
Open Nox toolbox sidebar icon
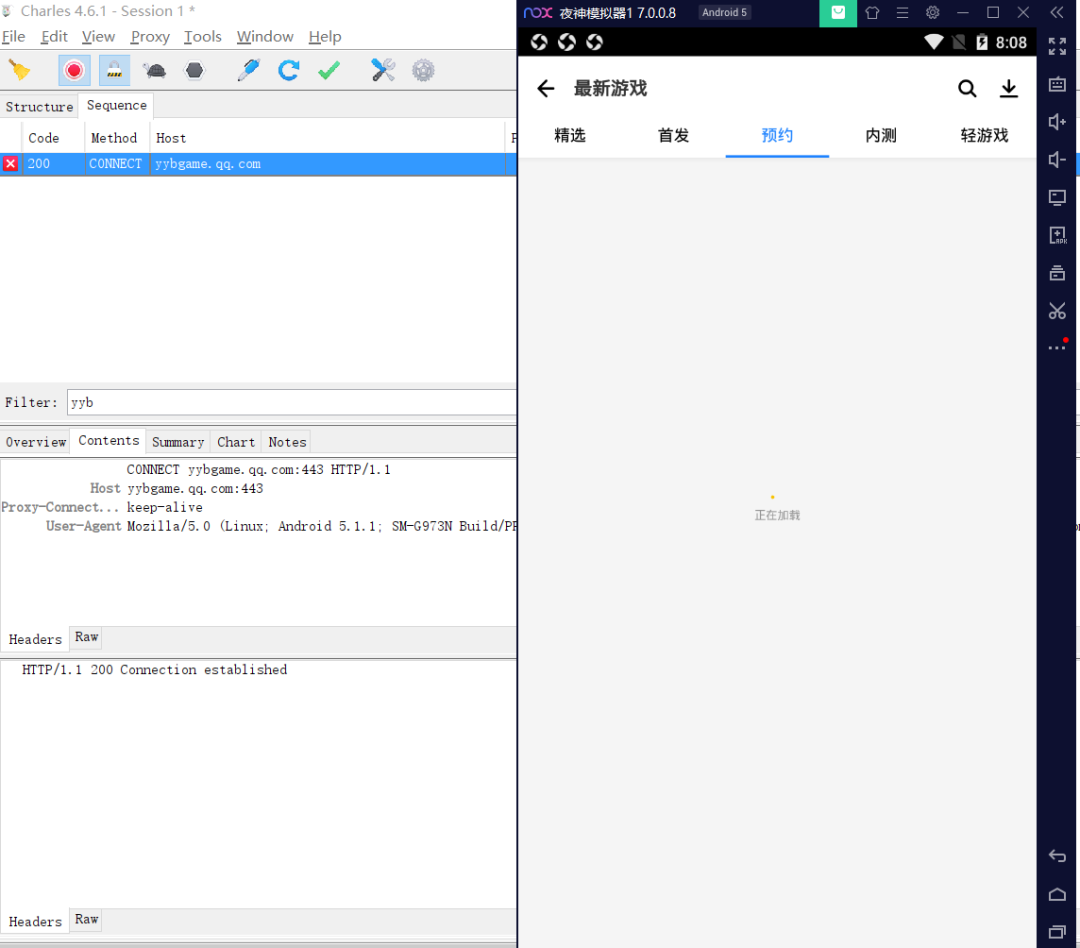click(1057, 273)
